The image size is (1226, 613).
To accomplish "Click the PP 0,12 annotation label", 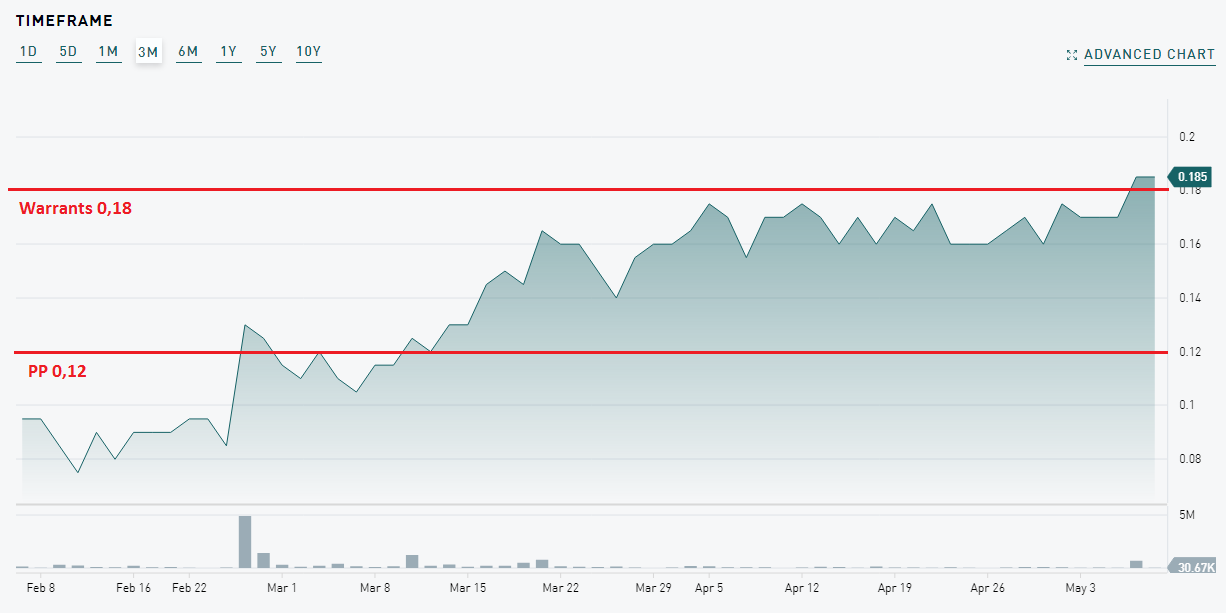I will click(x=57, y=372).
